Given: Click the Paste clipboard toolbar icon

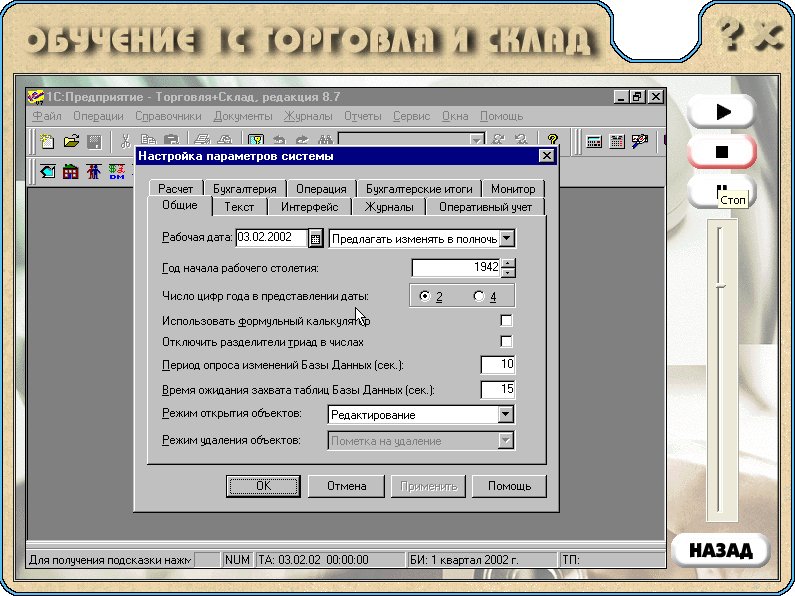Looking at the screenshot, I should point(171,140).
